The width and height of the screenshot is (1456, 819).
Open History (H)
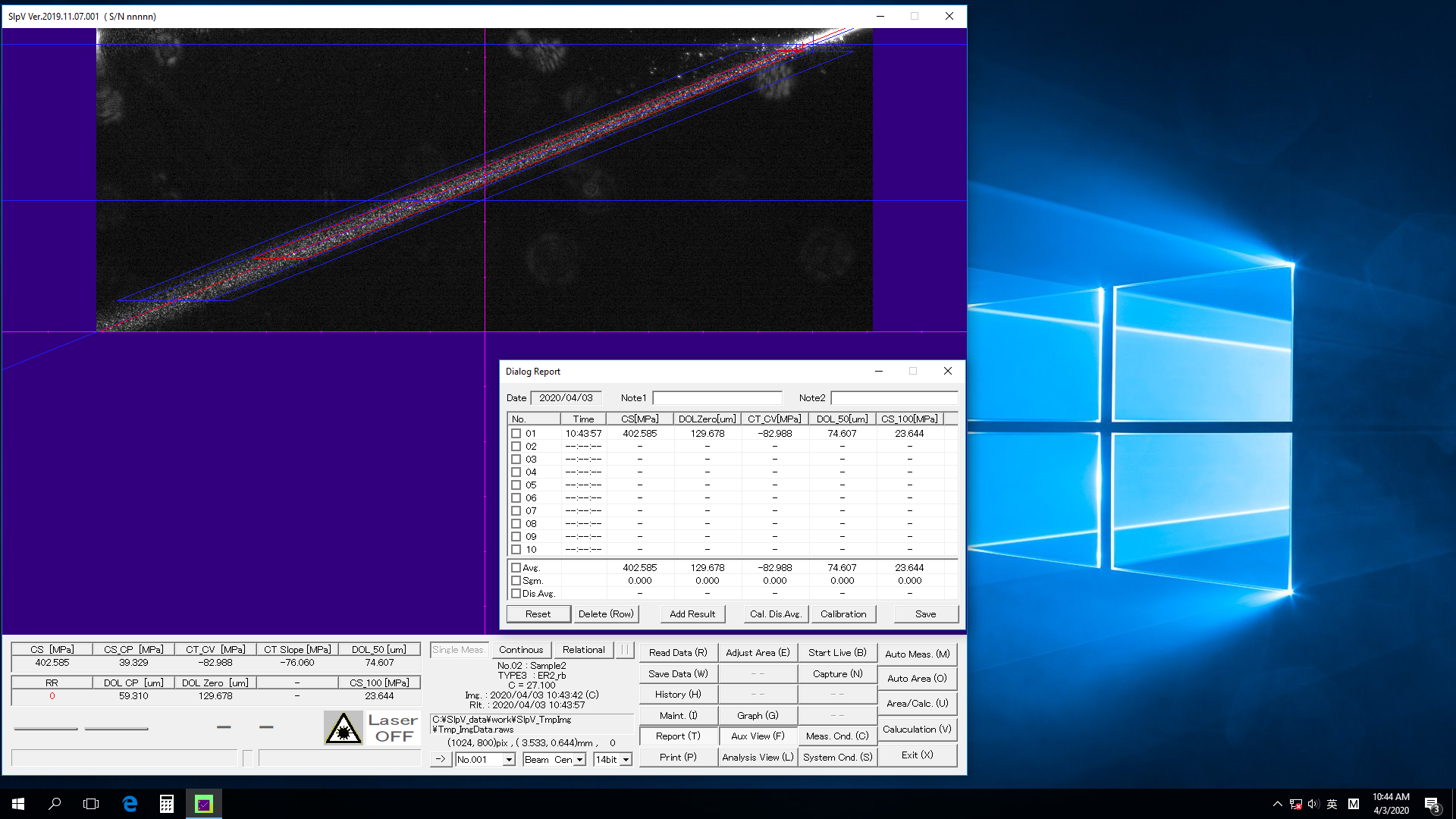pos(678,695)
